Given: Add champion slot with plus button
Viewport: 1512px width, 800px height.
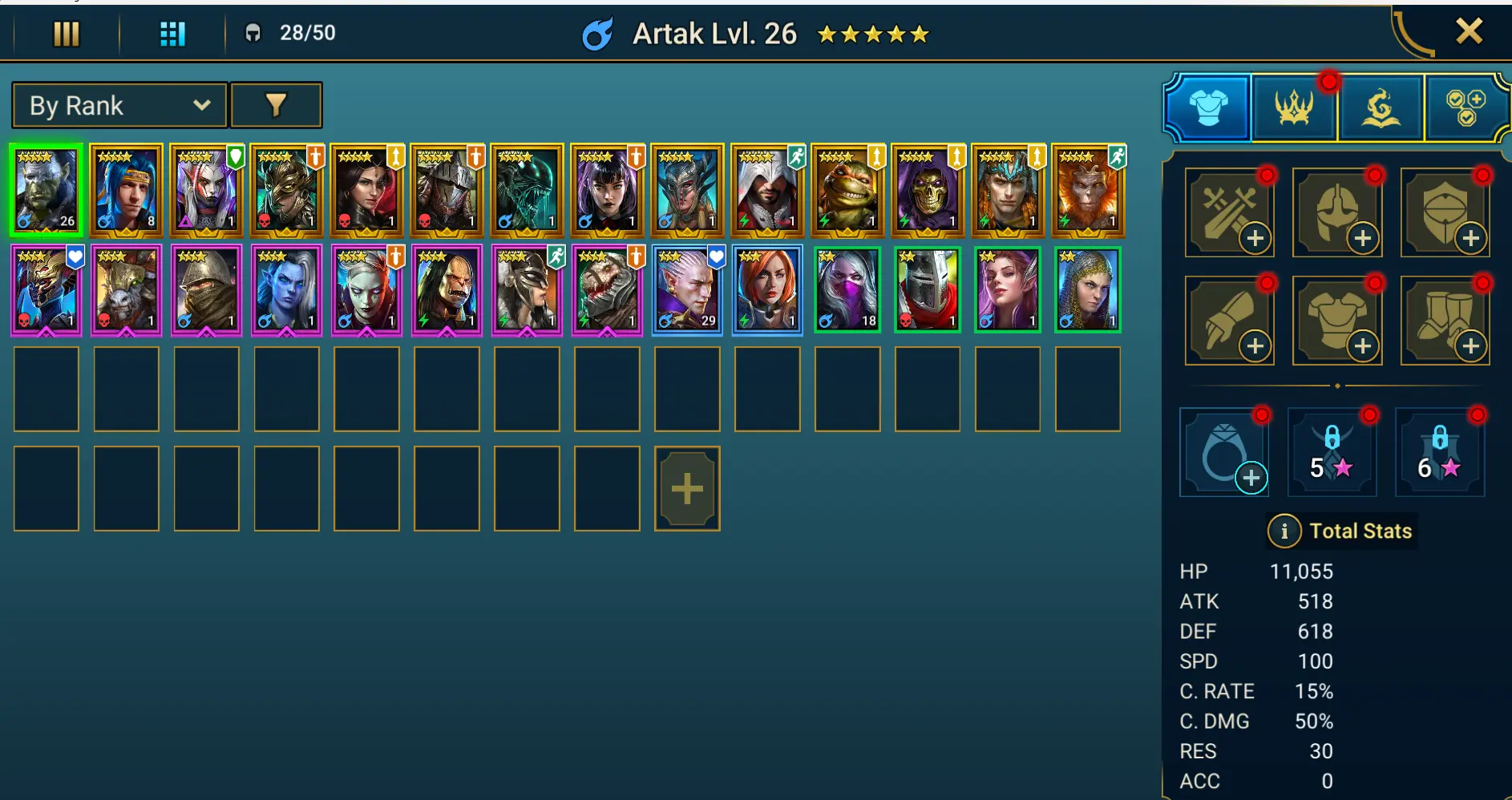Looking at the screenshot, I should coord(687,489).
